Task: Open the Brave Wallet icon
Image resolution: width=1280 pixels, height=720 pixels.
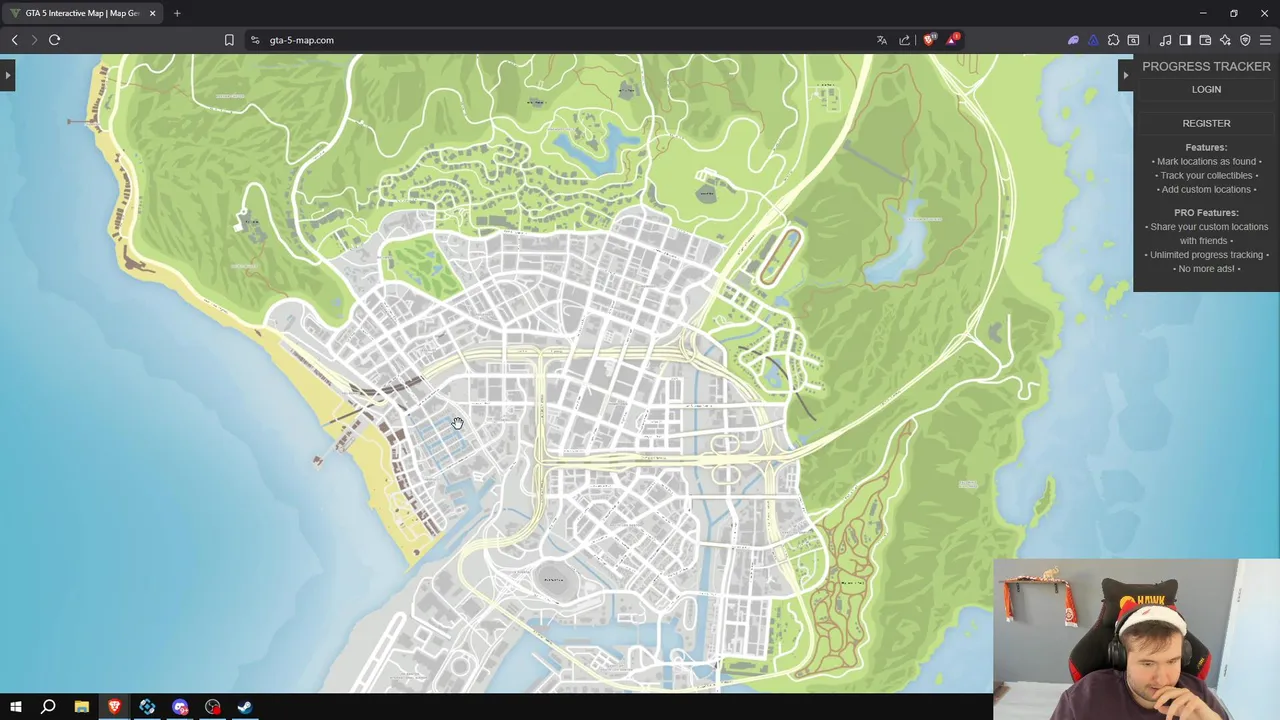Action: coord(1205,40)
